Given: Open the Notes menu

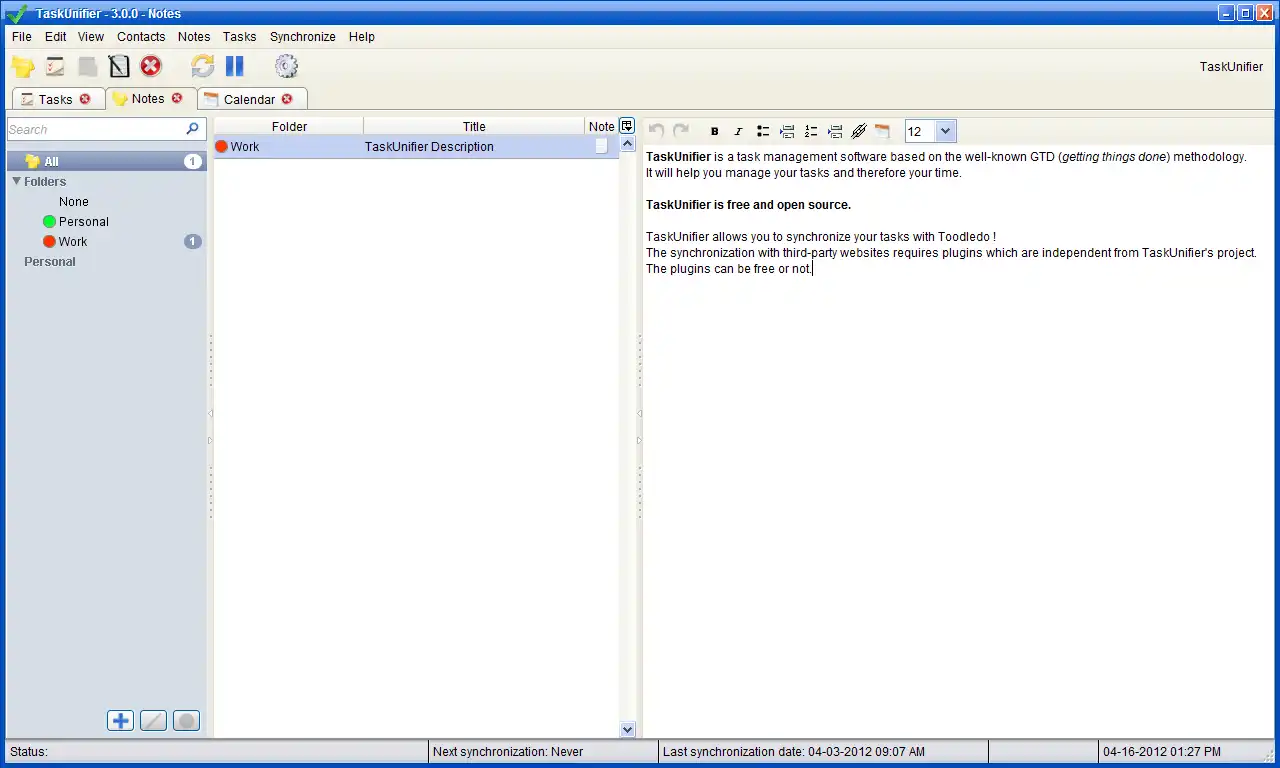Looking at the screenshot, I should pos(194,37).
